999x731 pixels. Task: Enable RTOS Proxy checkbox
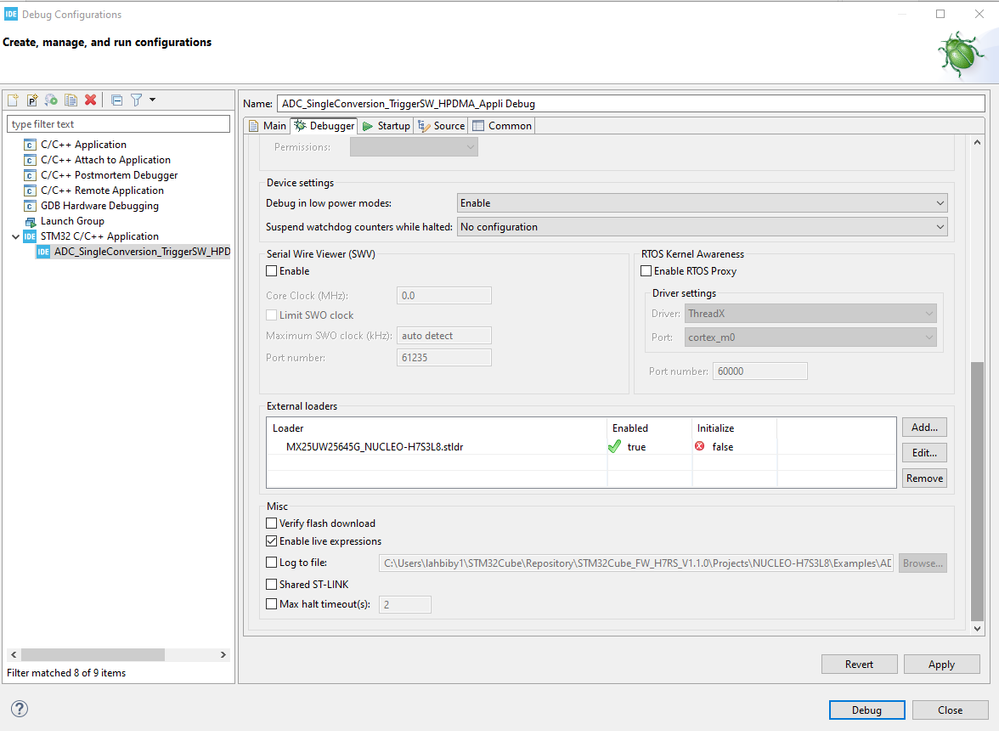646,271
